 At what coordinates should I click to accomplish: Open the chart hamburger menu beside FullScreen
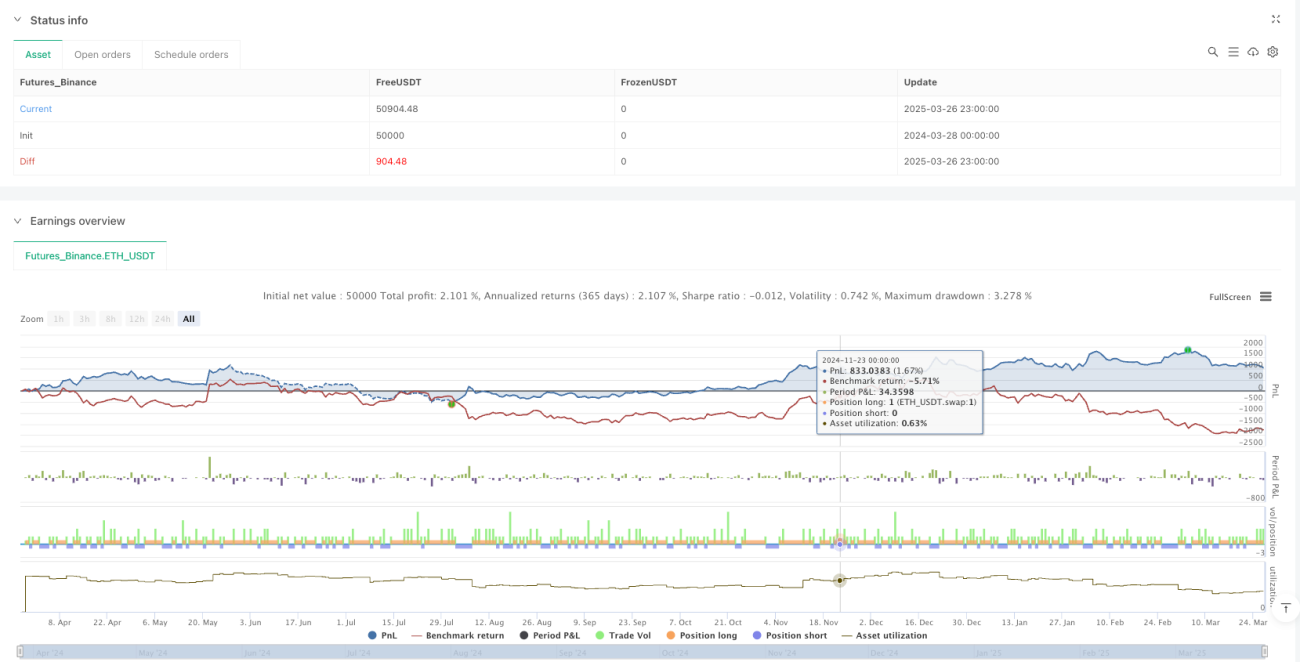[x=1266, y=297]
